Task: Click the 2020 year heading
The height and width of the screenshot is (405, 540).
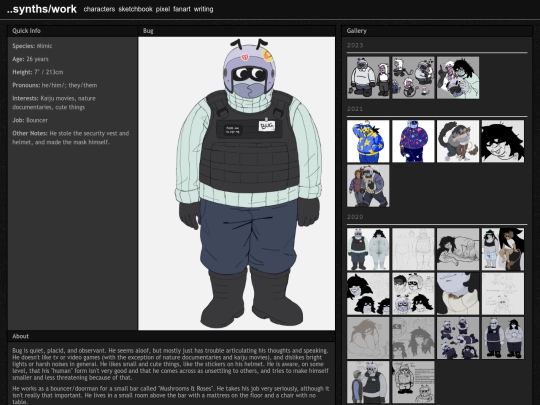Action: point(355,217)
